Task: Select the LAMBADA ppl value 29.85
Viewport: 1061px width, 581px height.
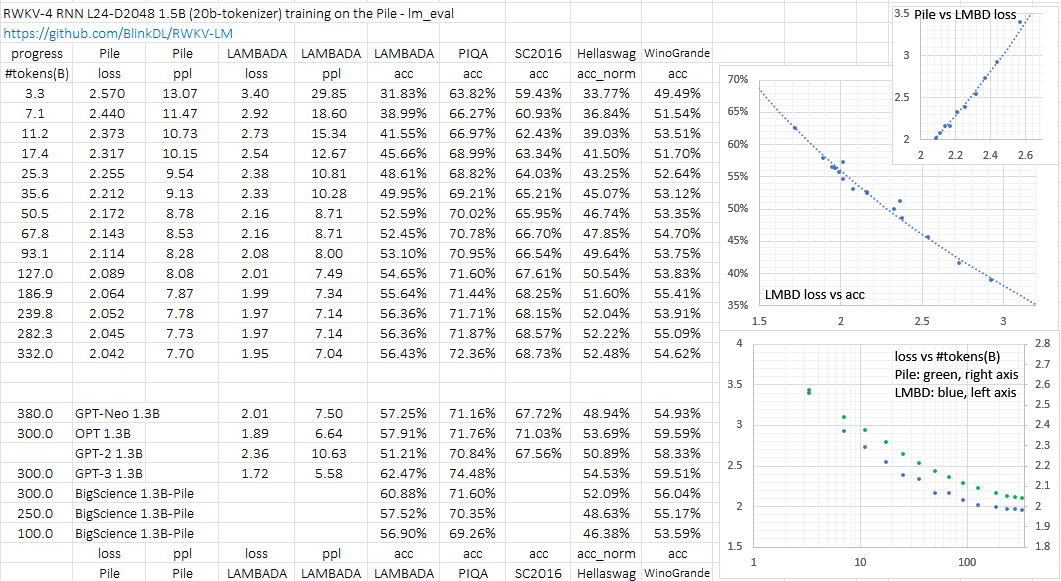Action: pyautogui.click(x=329, y=93)
